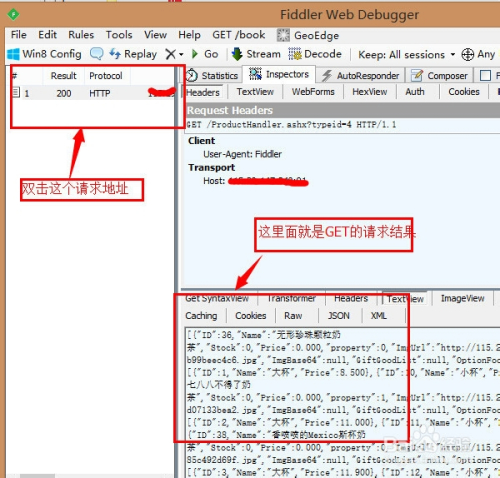This screenshot has height=478, width=500.
Task: Click the Statistics clock icon
Action: click(192, 76)
